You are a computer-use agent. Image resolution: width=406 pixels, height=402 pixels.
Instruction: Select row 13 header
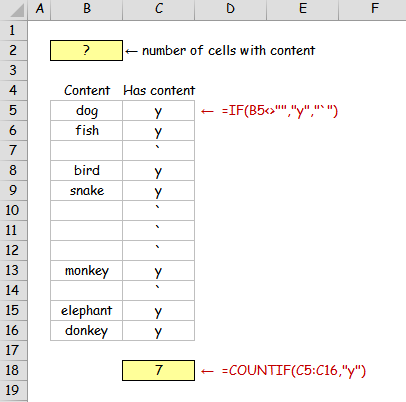click(x=13, y=270)
